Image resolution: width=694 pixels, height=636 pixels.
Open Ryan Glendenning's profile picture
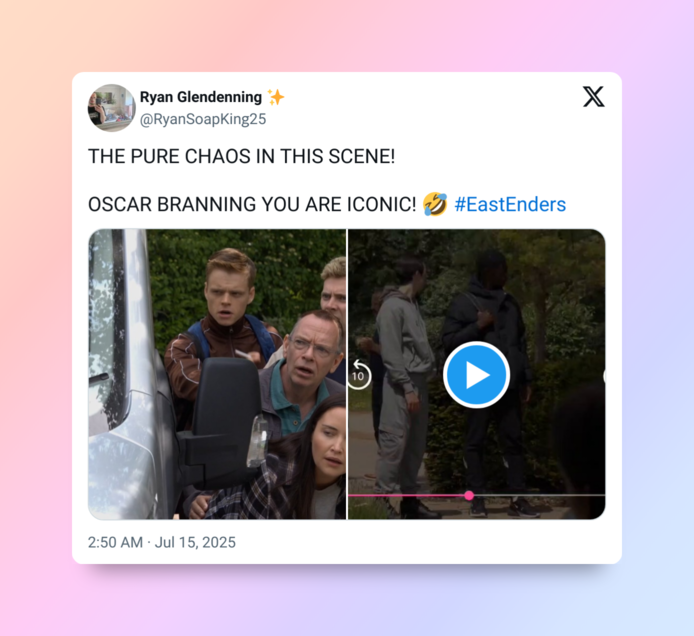pyautogui.click(x=112, y=108)
